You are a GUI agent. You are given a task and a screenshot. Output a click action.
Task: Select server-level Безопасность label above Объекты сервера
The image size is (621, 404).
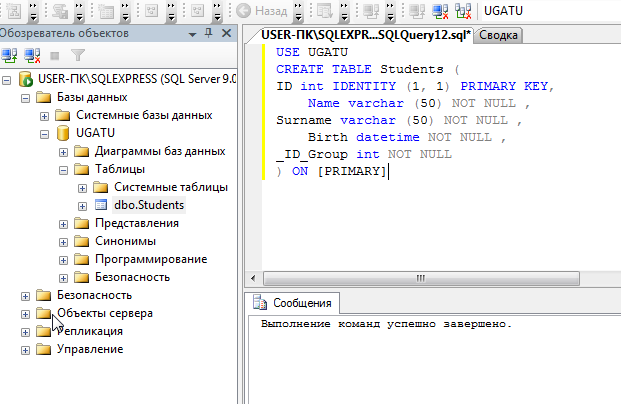click(94, 295)
